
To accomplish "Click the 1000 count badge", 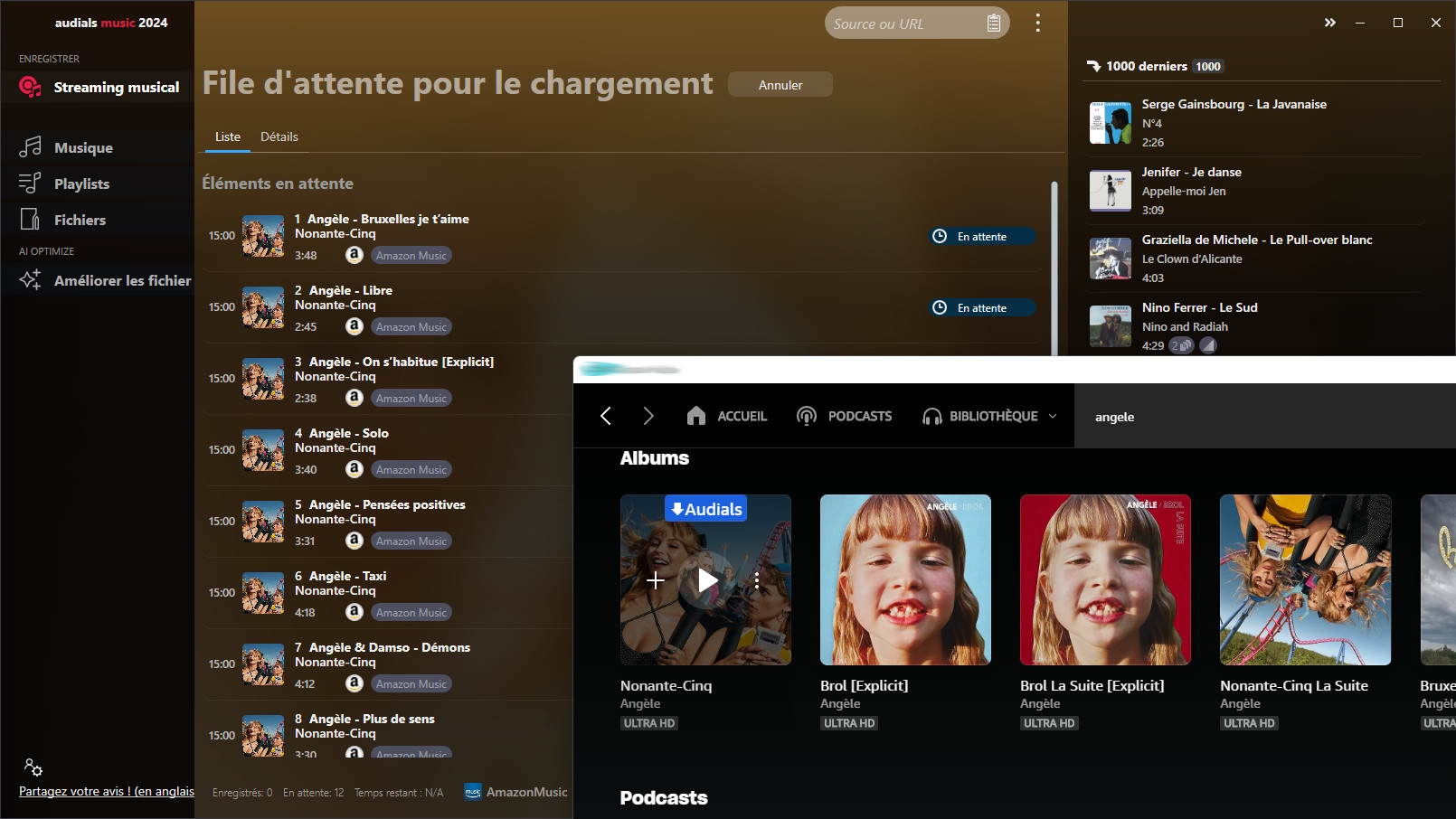I will coord(1208,66).
